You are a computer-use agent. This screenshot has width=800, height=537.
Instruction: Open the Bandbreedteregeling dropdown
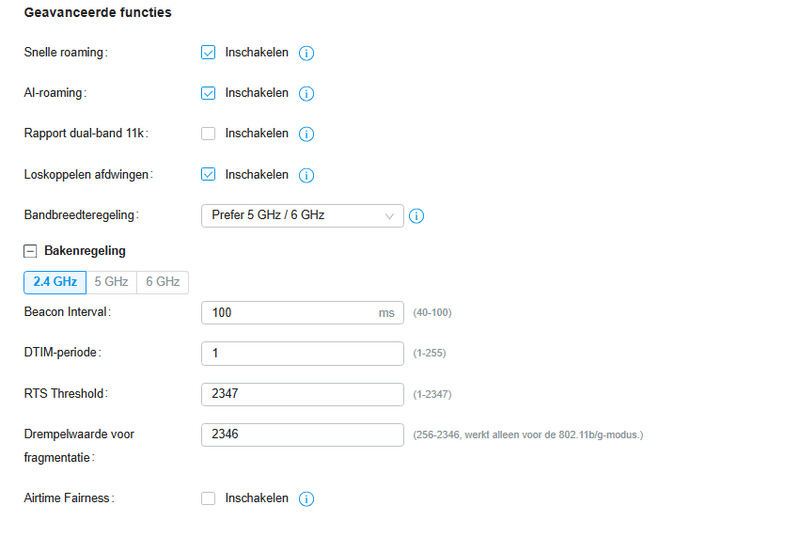point(302,215)
